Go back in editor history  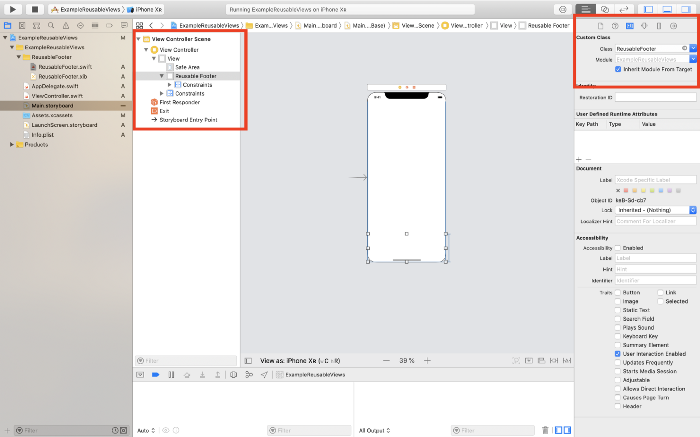tap(151, 25)
